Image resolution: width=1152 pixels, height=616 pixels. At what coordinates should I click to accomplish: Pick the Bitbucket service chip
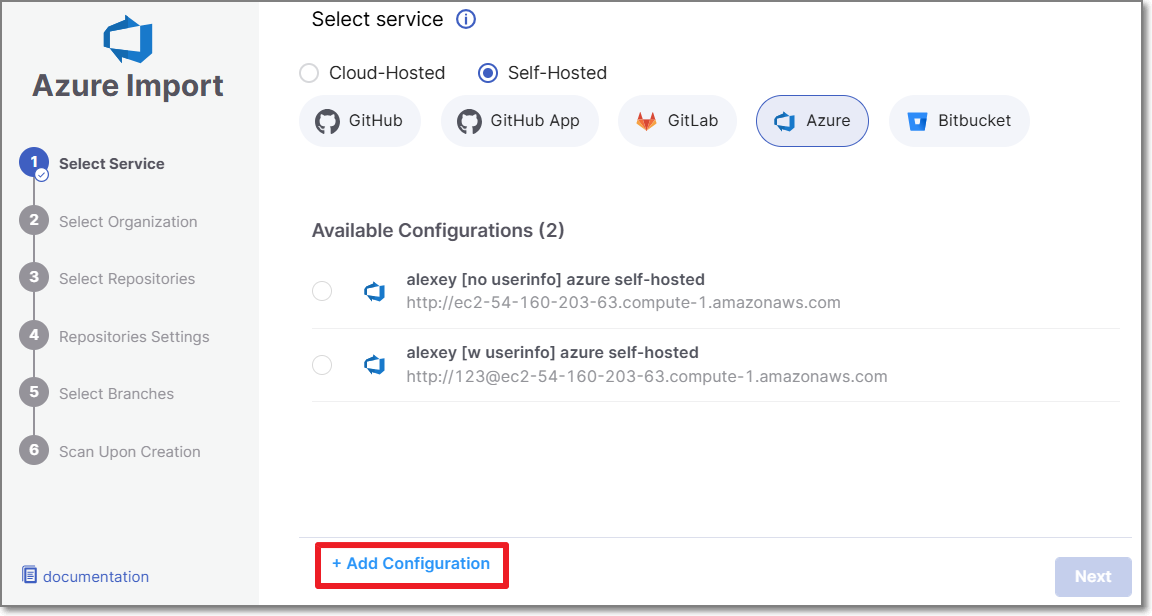(x=959, y=121)
